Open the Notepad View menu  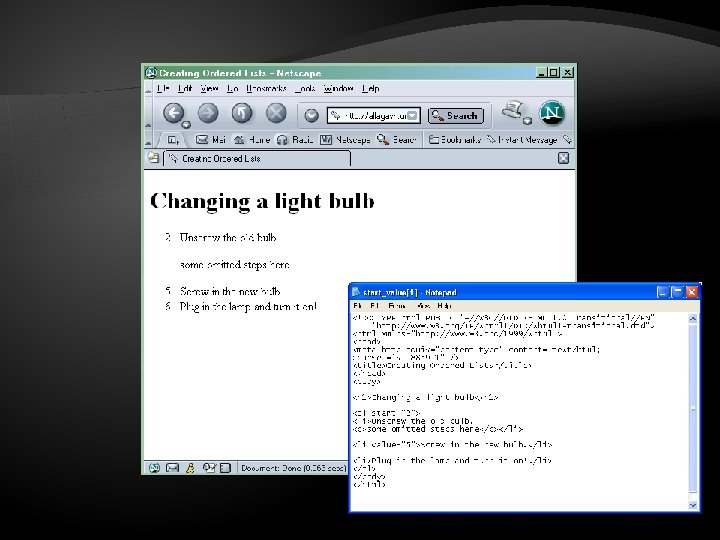pyautogui.click(x=424, y=305)
